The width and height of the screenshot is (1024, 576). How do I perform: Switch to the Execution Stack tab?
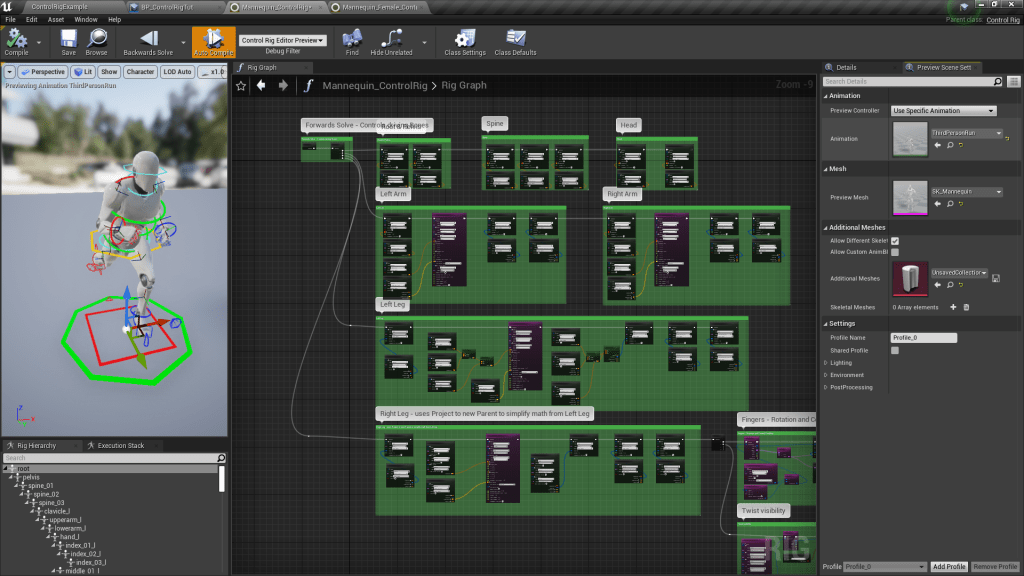coord(120,445)
